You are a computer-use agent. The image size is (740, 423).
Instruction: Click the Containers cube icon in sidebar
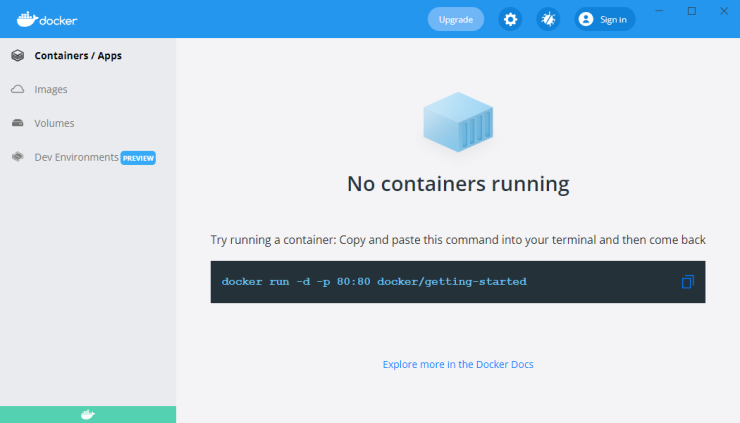18,56
